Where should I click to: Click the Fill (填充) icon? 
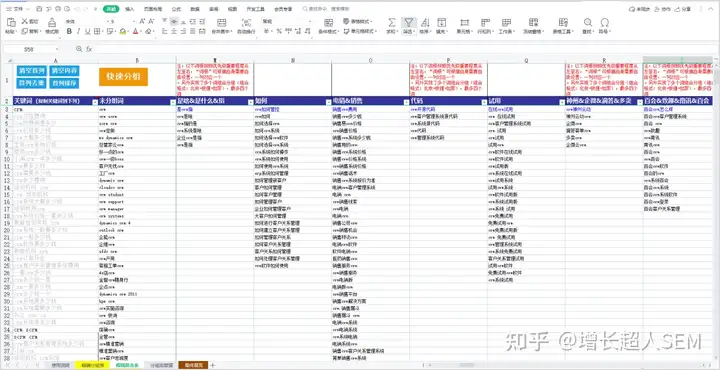point(441,22)
